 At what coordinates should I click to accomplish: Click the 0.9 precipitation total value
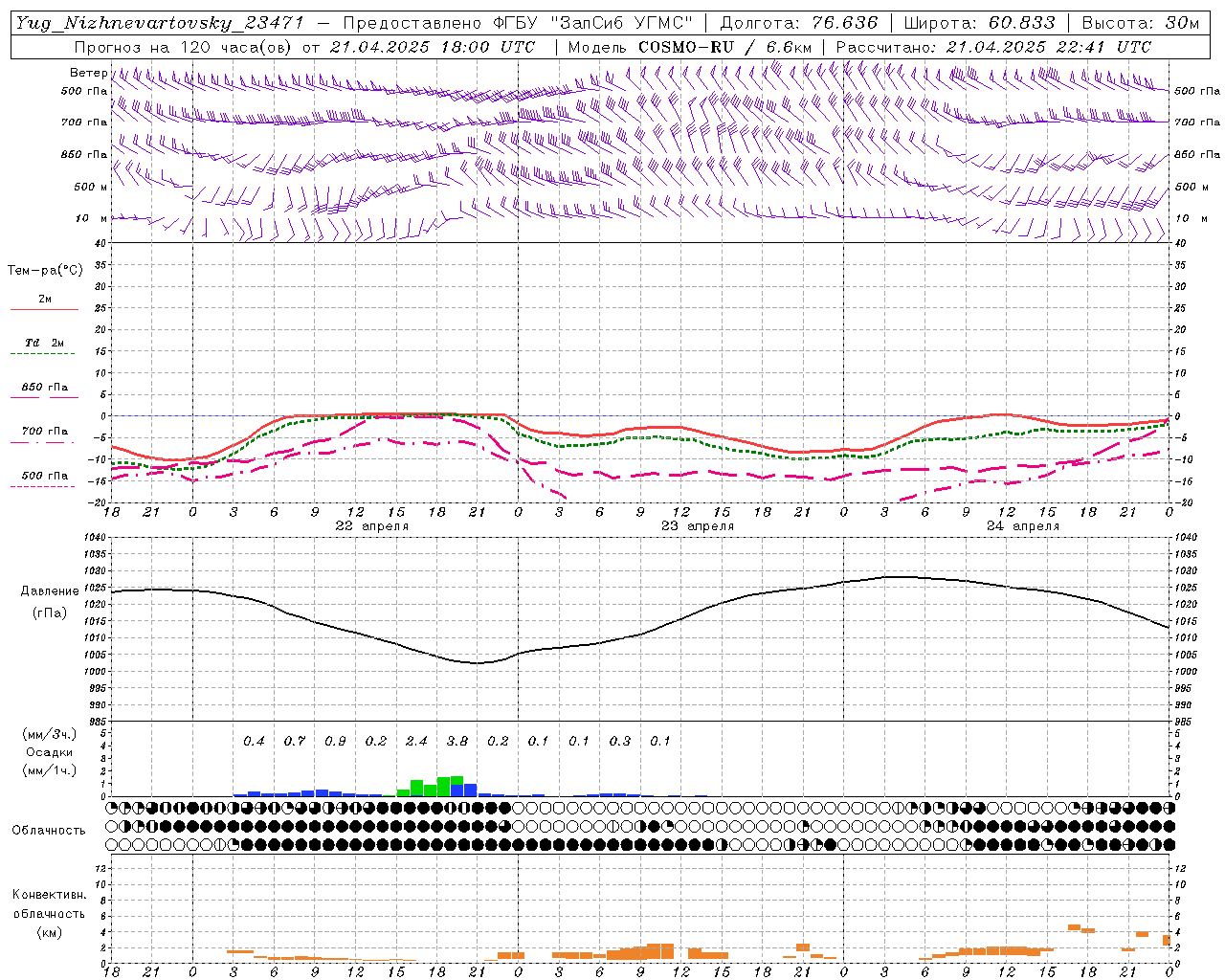(335, 741)
